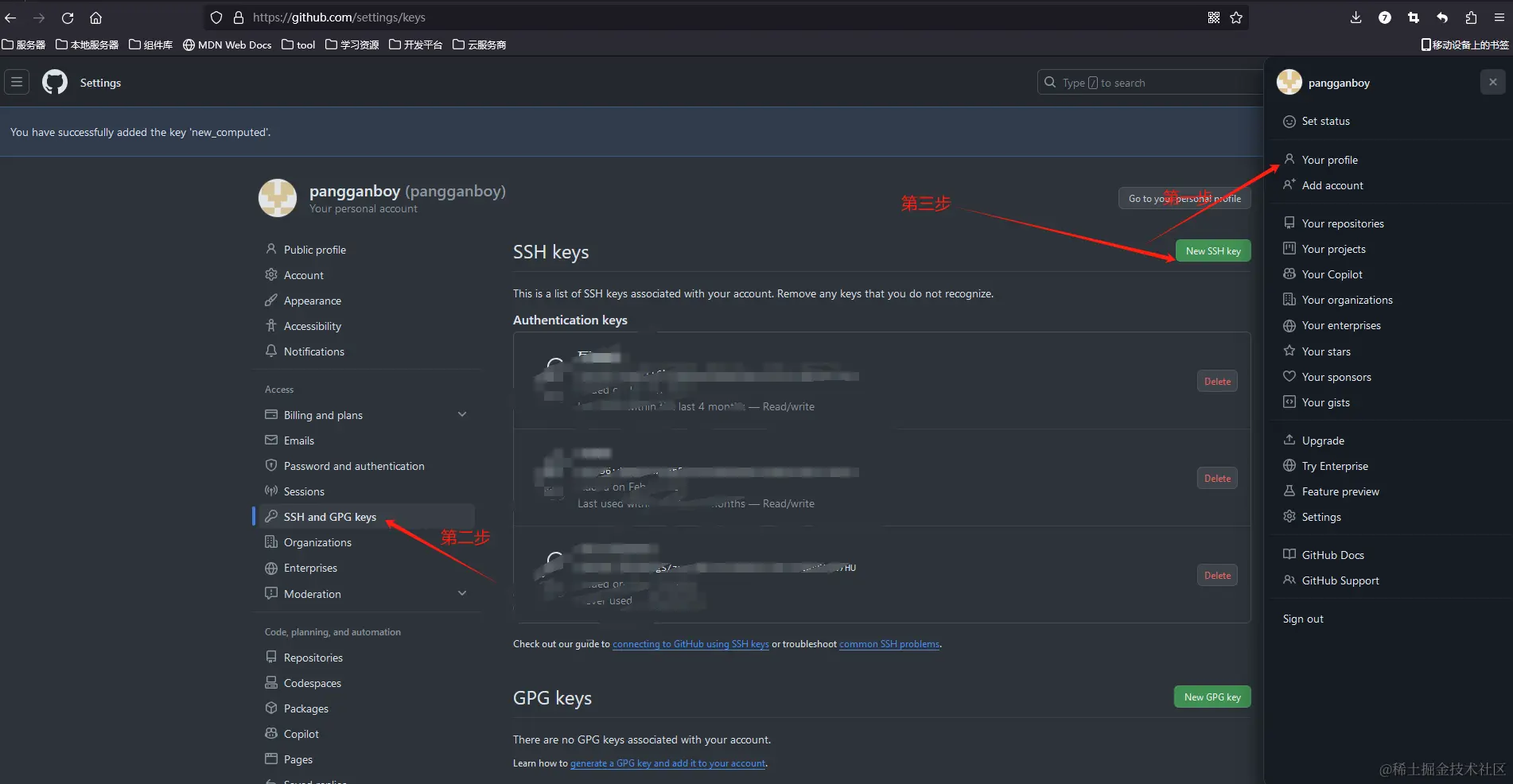Screen dimensions: 1513x784
Task: Bookmark page with the star icon
Action: coord(1236,17)
